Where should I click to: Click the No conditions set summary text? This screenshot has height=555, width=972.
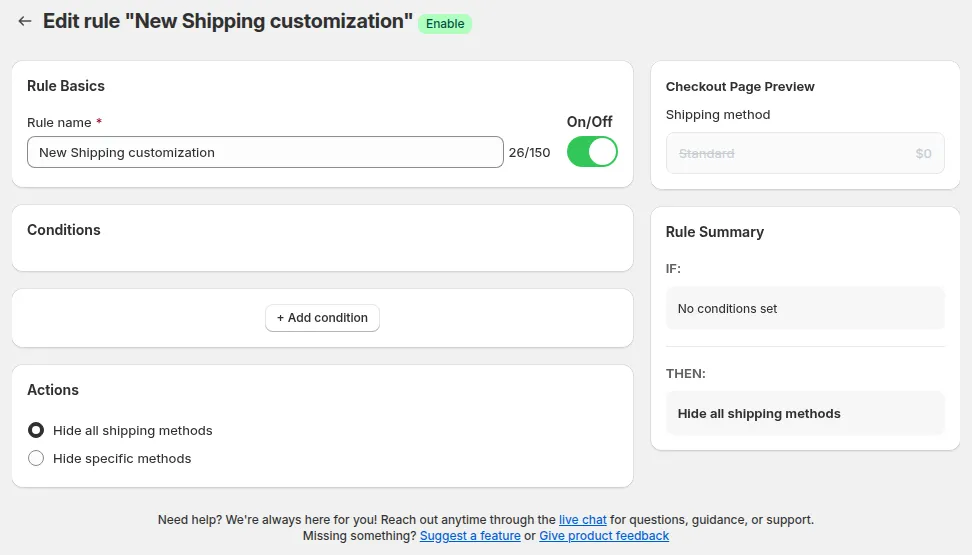tap(727, 309)
